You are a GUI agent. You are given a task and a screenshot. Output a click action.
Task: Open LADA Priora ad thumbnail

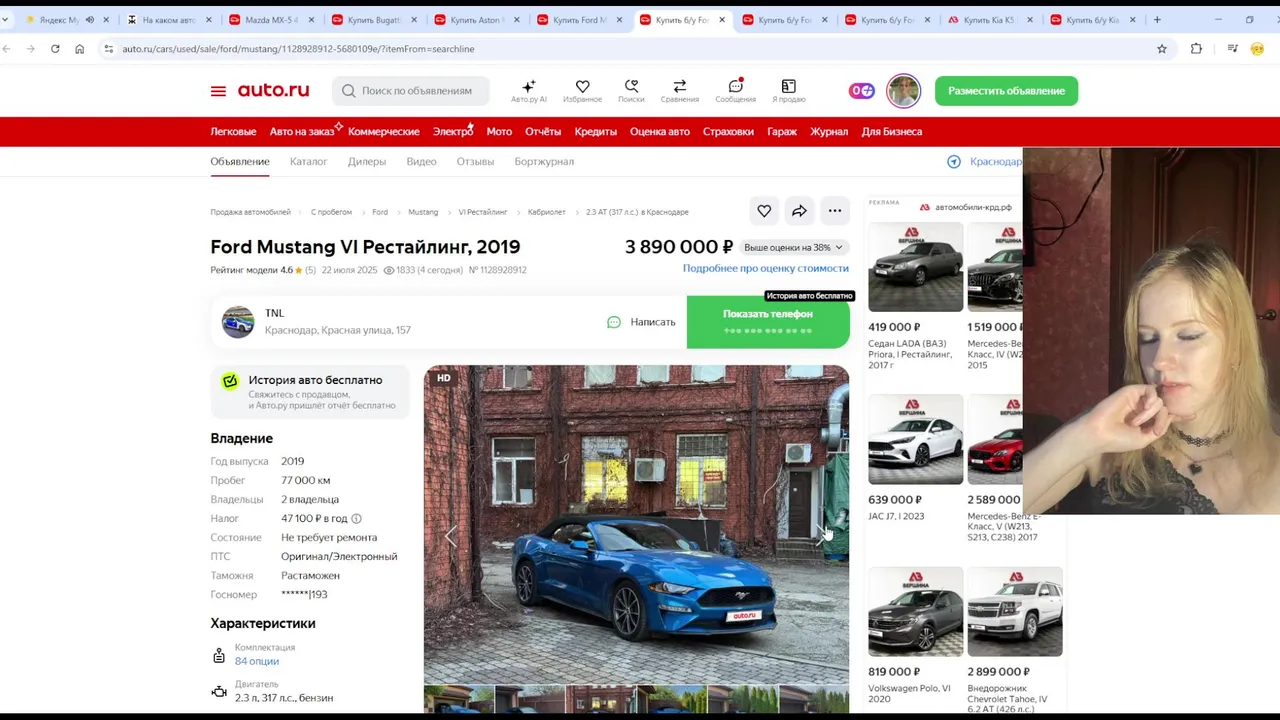[x=915, y=267]
